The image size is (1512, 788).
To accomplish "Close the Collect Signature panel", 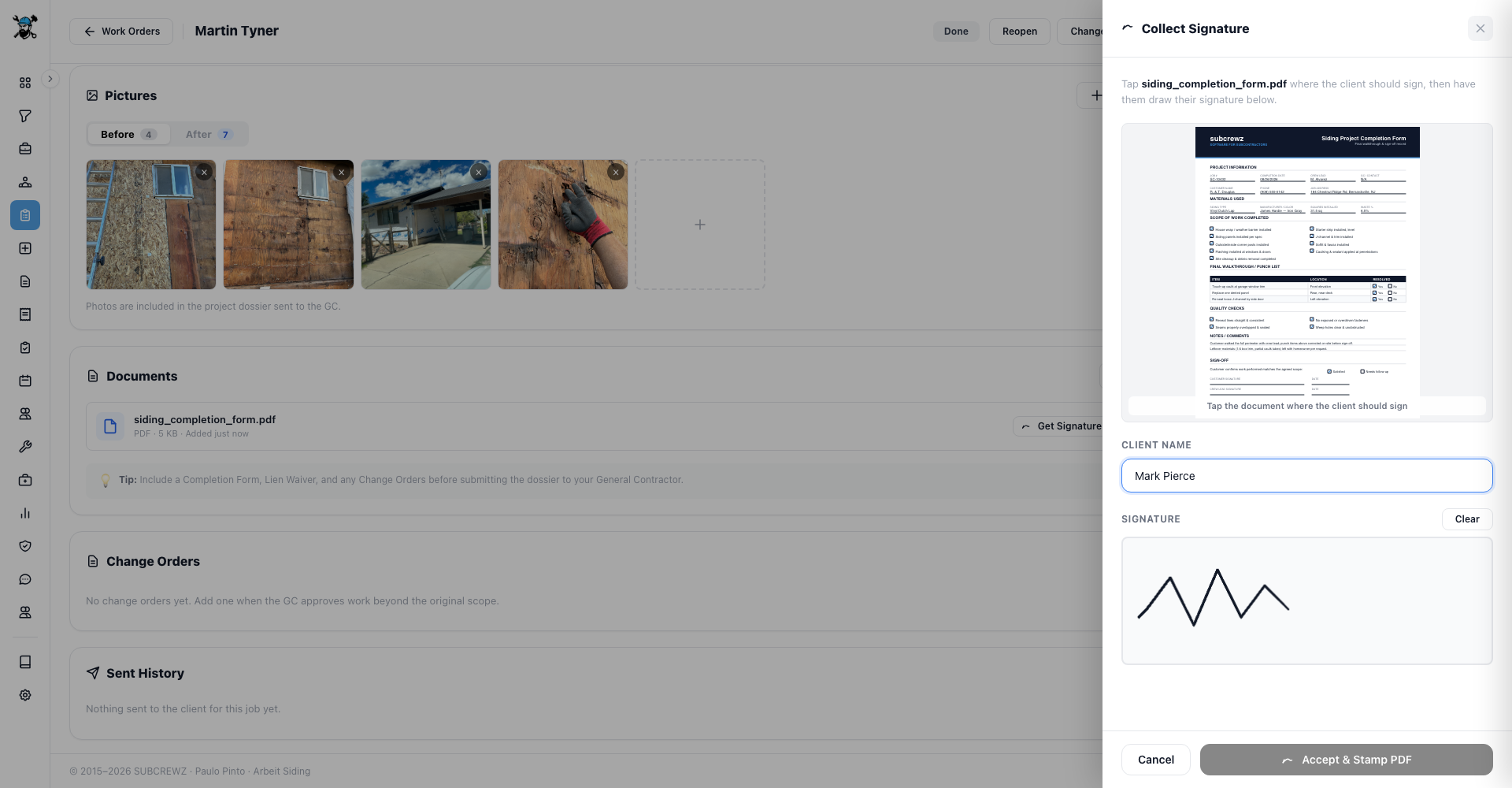I will click(x=1480, y=28).
